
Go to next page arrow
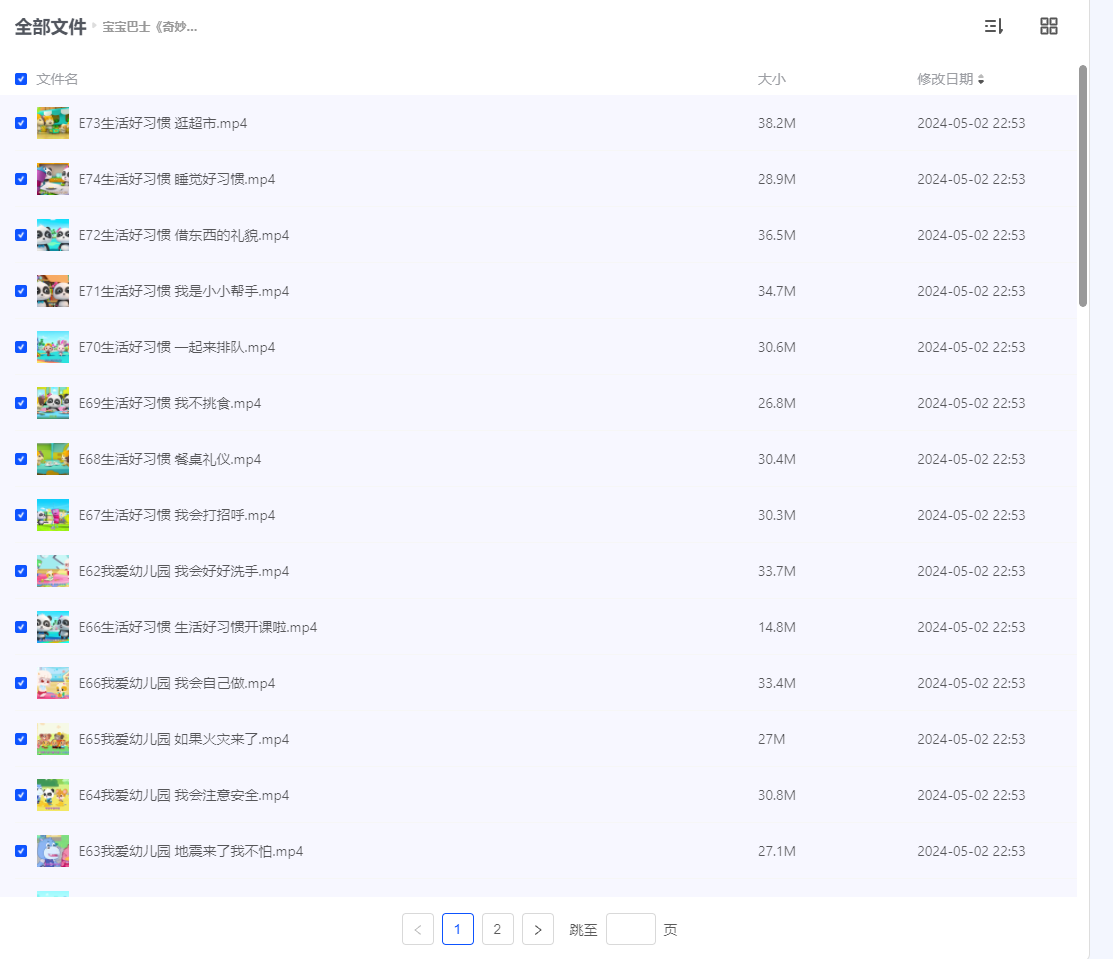coord(537,929)
